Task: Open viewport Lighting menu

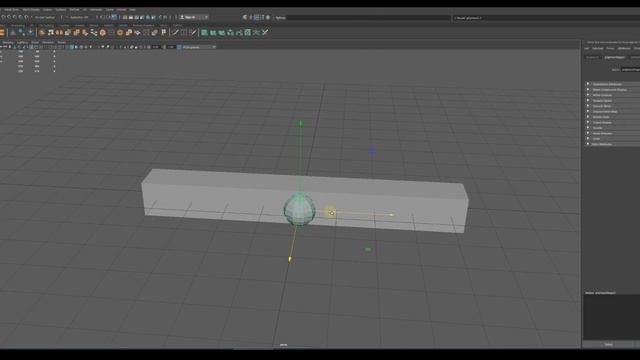Action: [x=22, y=42]
